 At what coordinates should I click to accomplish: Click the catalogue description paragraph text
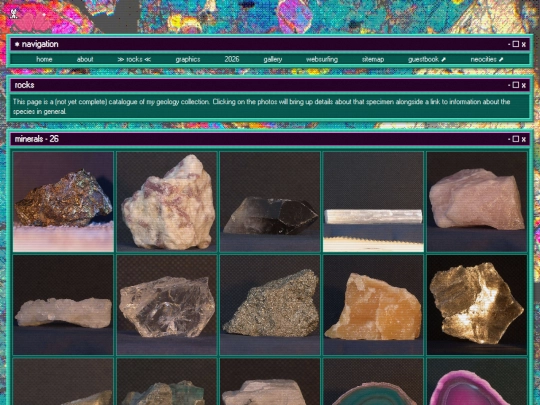(x=261, y=106)
